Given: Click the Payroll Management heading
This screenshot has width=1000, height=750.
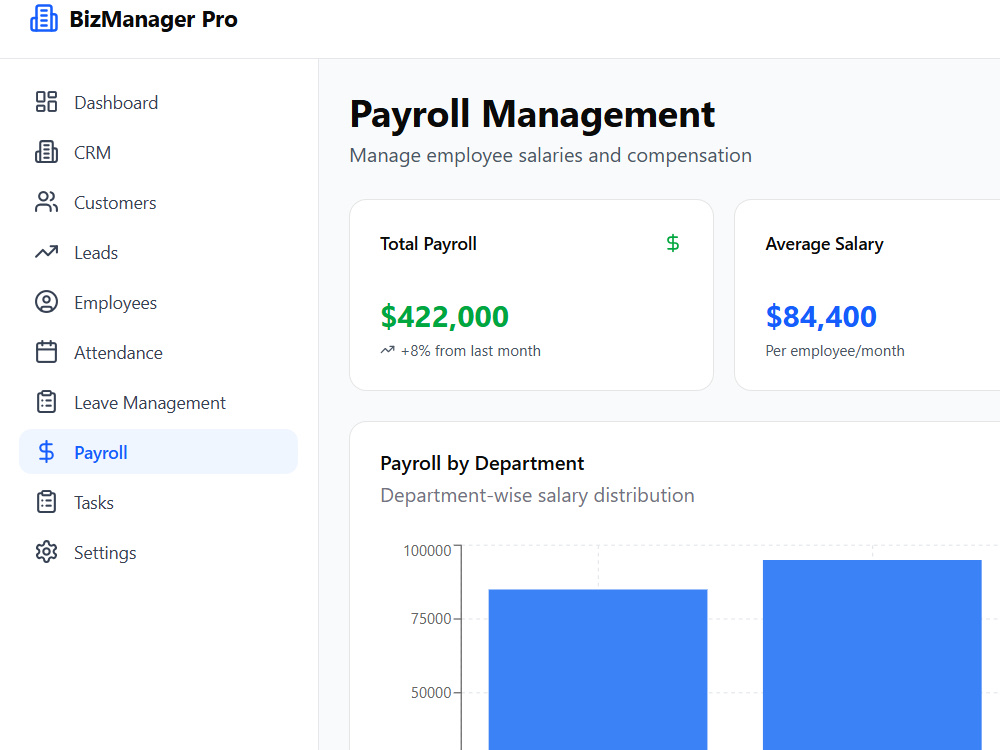Looking at the screenshot, I should [533, 115].
